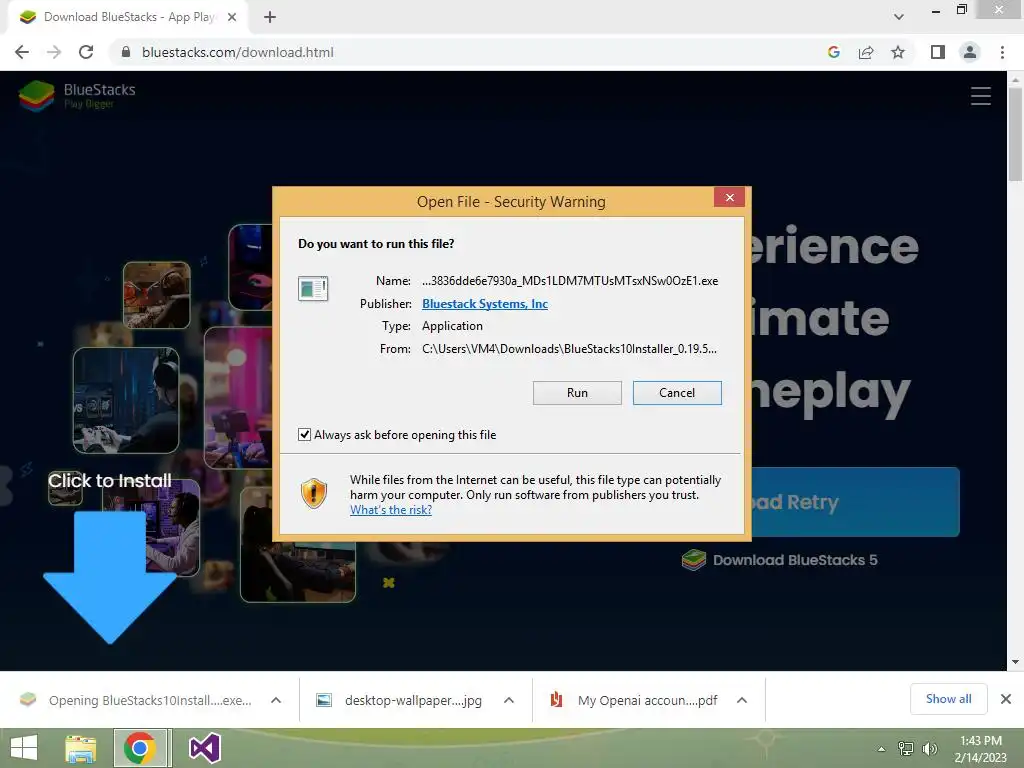1024x768 pixels.
Task: Click the volume speaker tray icon
Action: [929, 749]
